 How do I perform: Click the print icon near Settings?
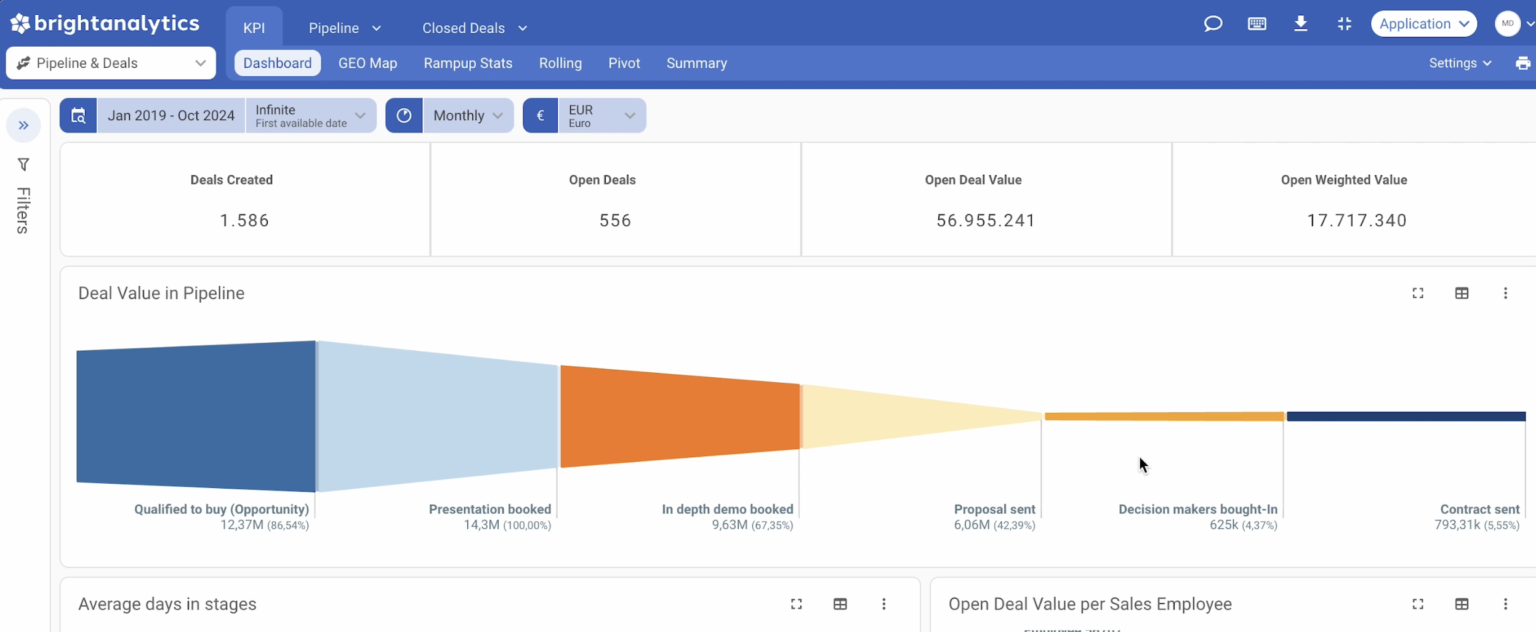point(1522,62)
